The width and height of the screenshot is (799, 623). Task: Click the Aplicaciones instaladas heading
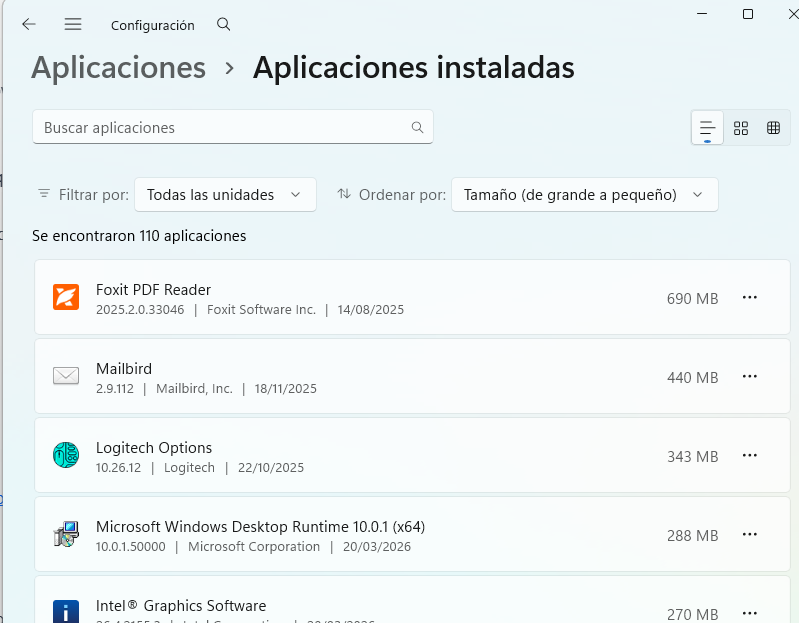(x=414, y=68)
